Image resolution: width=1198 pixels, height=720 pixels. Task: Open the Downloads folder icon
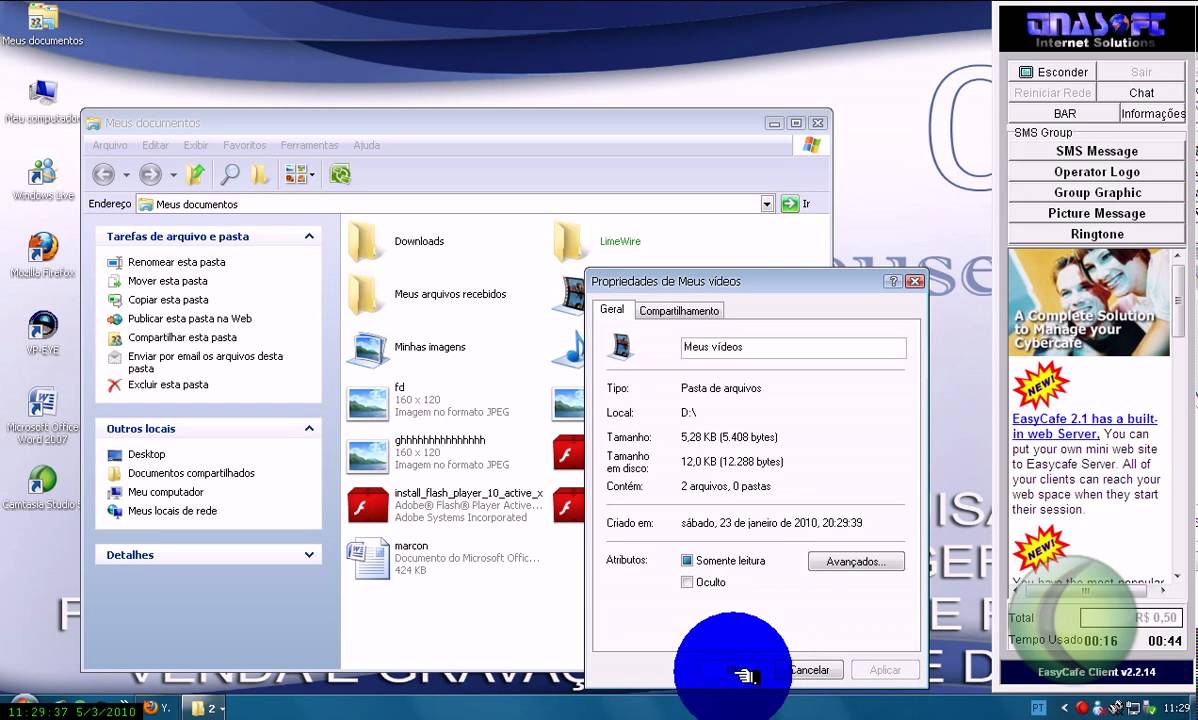point(363,242)
